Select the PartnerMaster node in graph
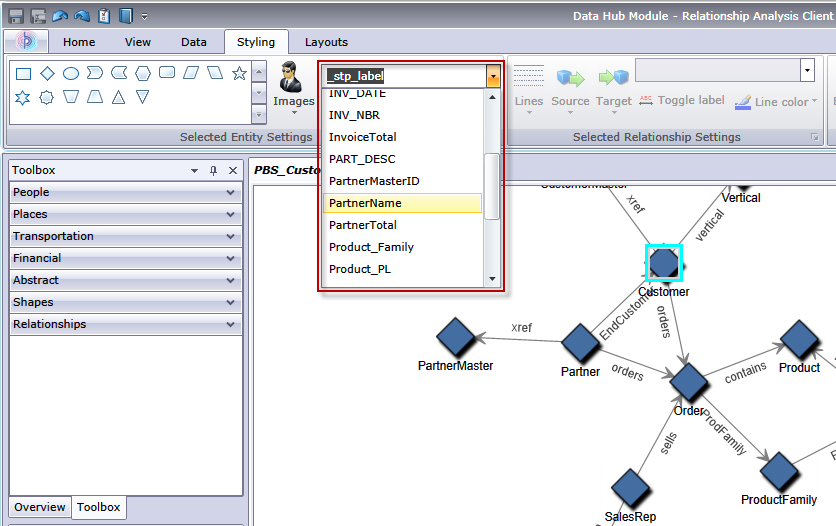Viewport: 836px width, 526px height. click(455, 337)
